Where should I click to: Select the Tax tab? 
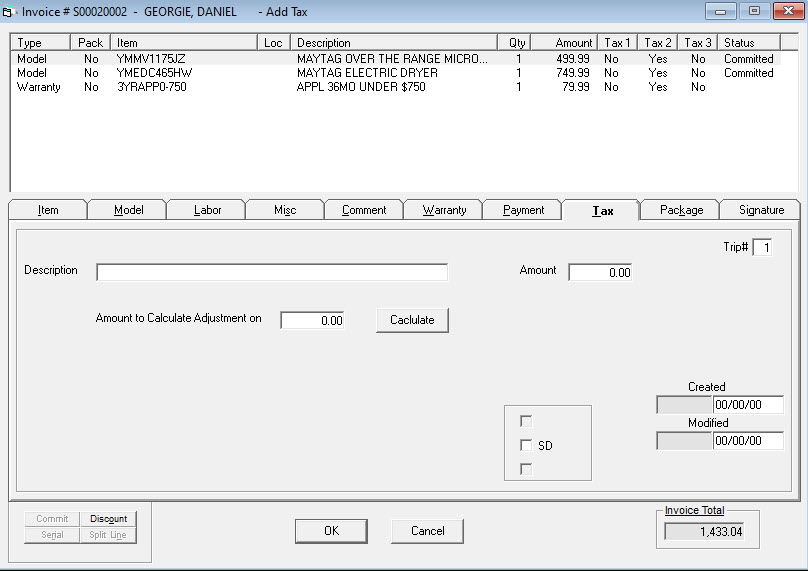click(x=602, y=210)
